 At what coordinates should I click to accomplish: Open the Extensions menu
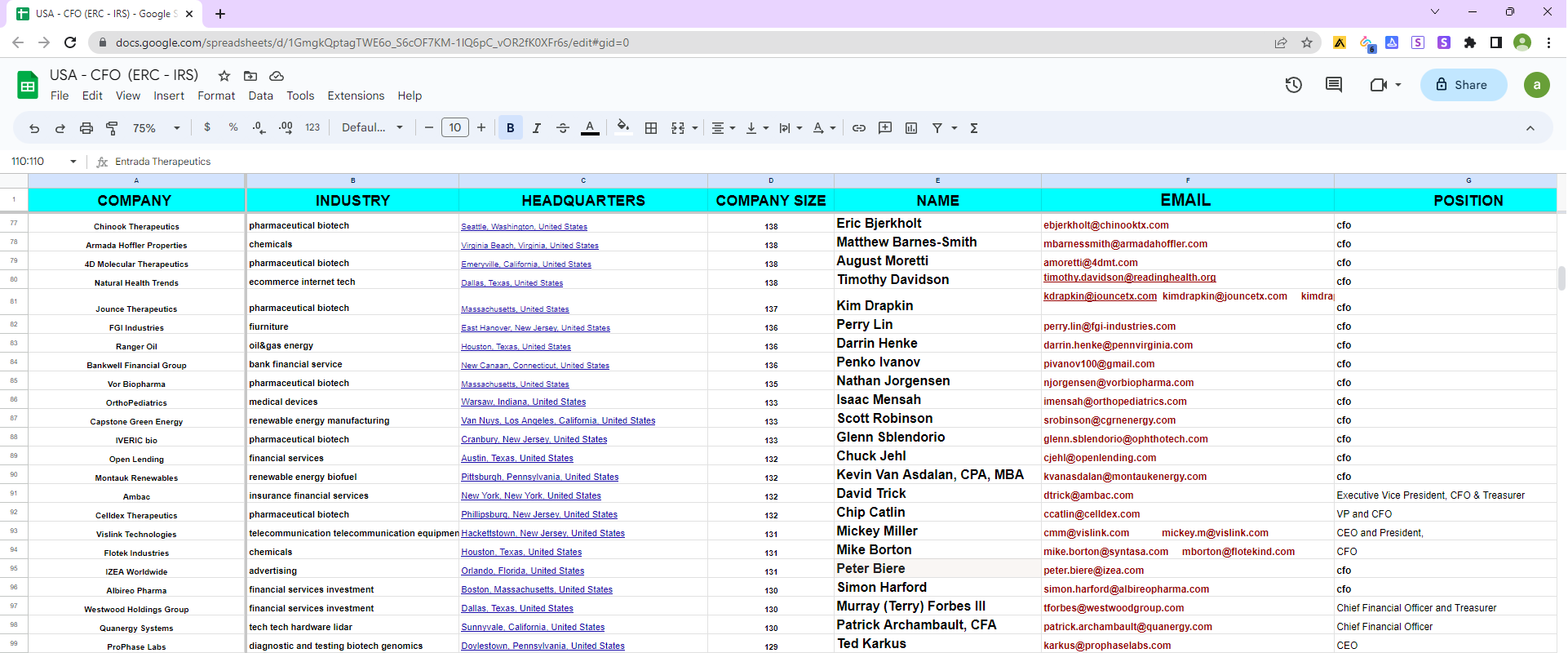[x=356, y=96]
